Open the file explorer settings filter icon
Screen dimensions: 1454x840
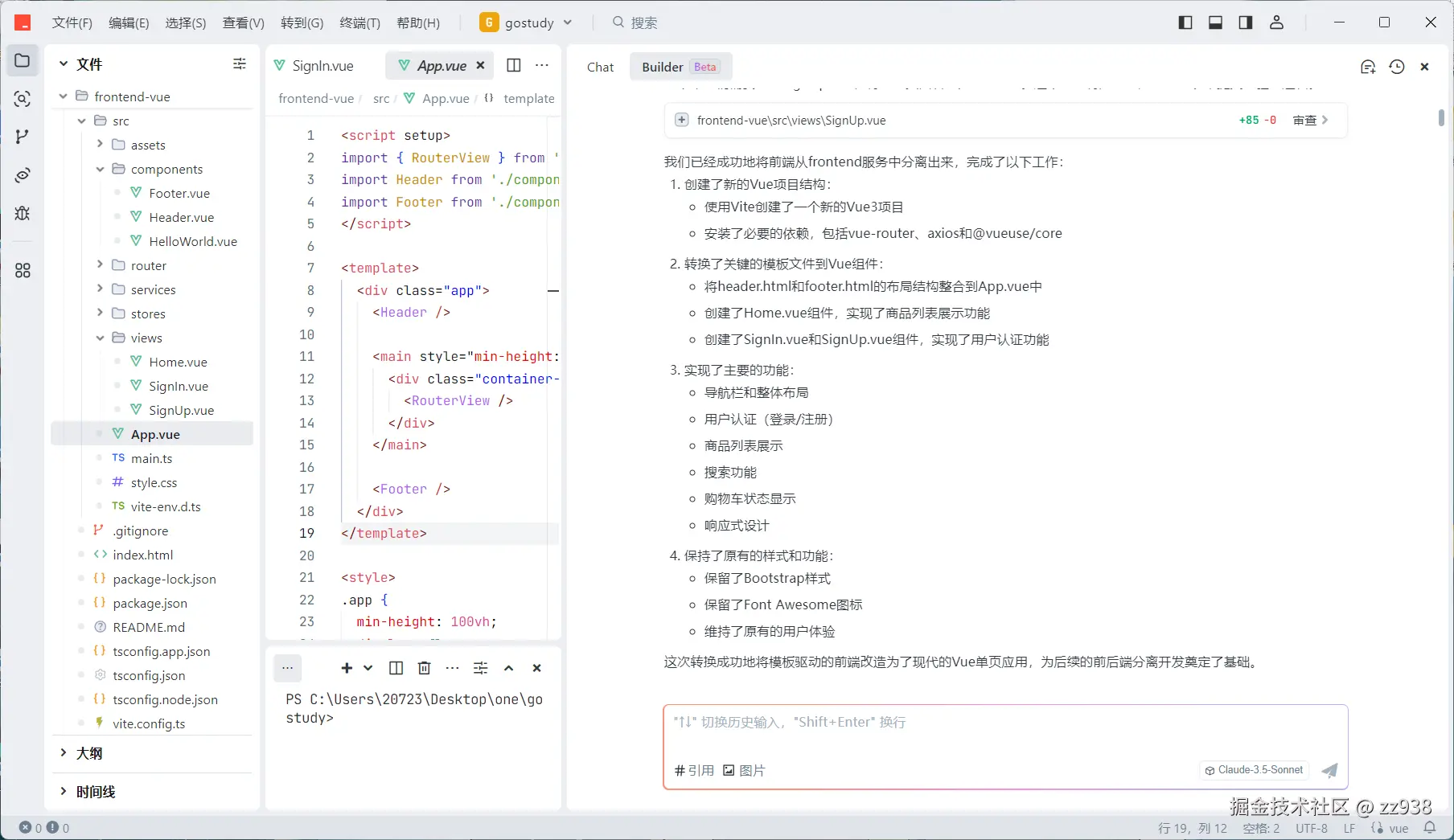(x=240, y=64)
